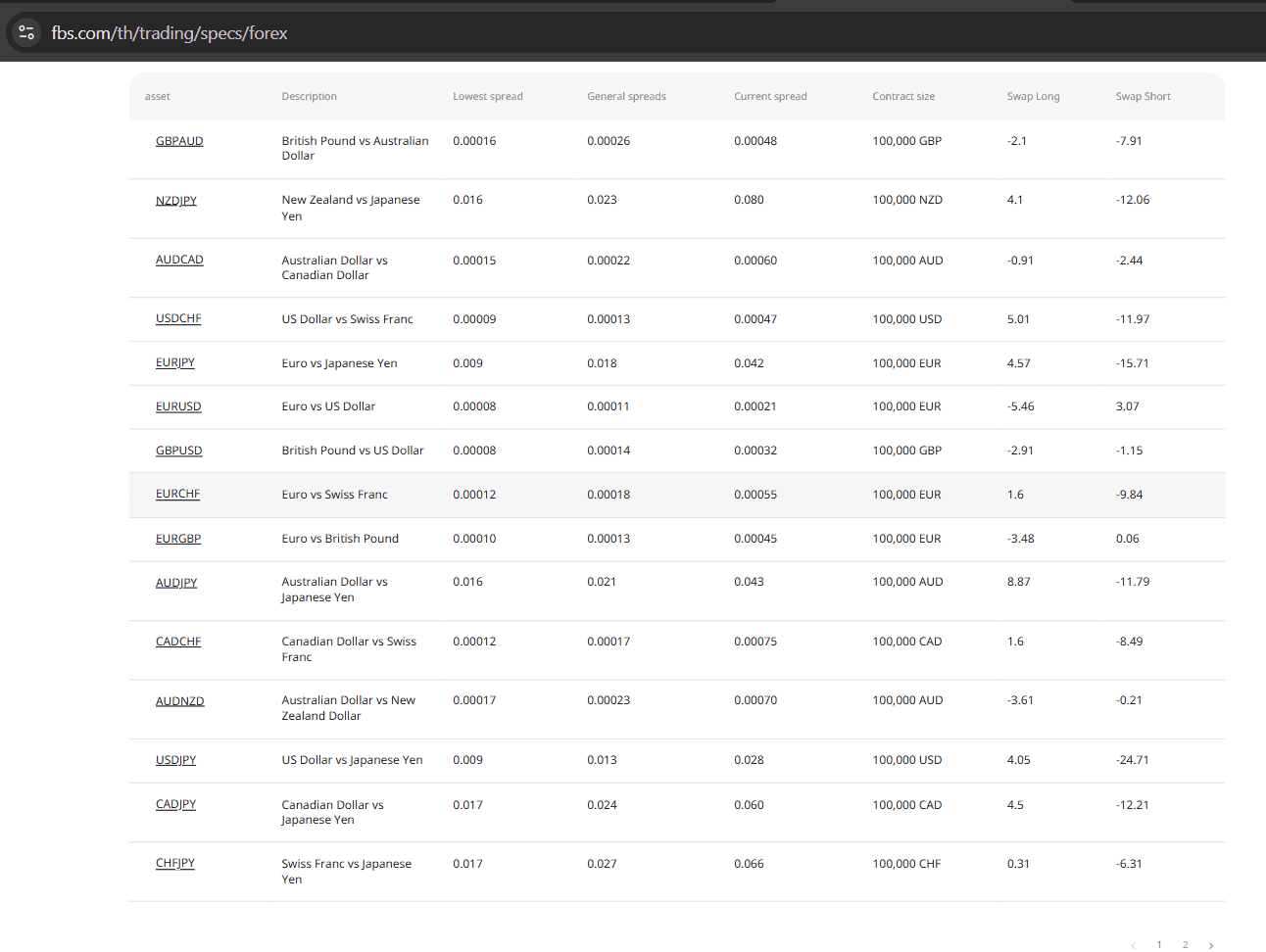Open the GBPUSD asset link
Image resolution: width=1266 pixels, height=952 pixels.
click(178, 451)
